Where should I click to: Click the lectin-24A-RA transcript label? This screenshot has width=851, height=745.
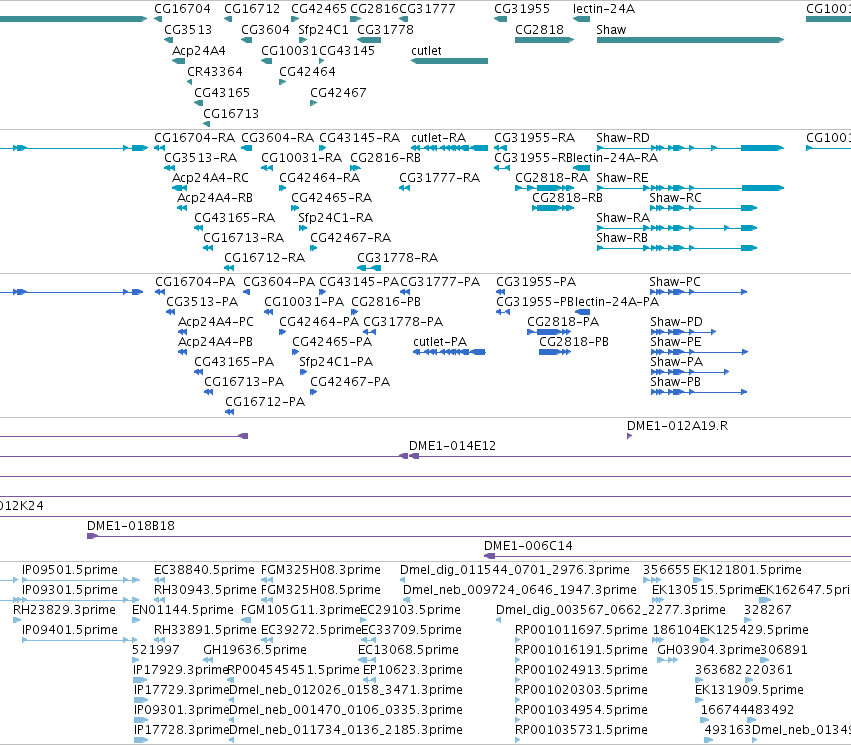click(615, 158)
